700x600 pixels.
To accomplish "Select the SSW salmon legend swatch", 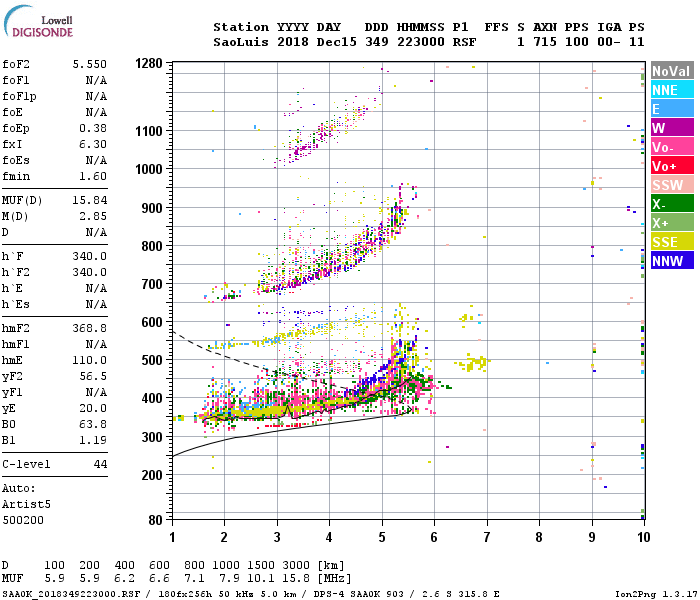I will coord(672,185).
